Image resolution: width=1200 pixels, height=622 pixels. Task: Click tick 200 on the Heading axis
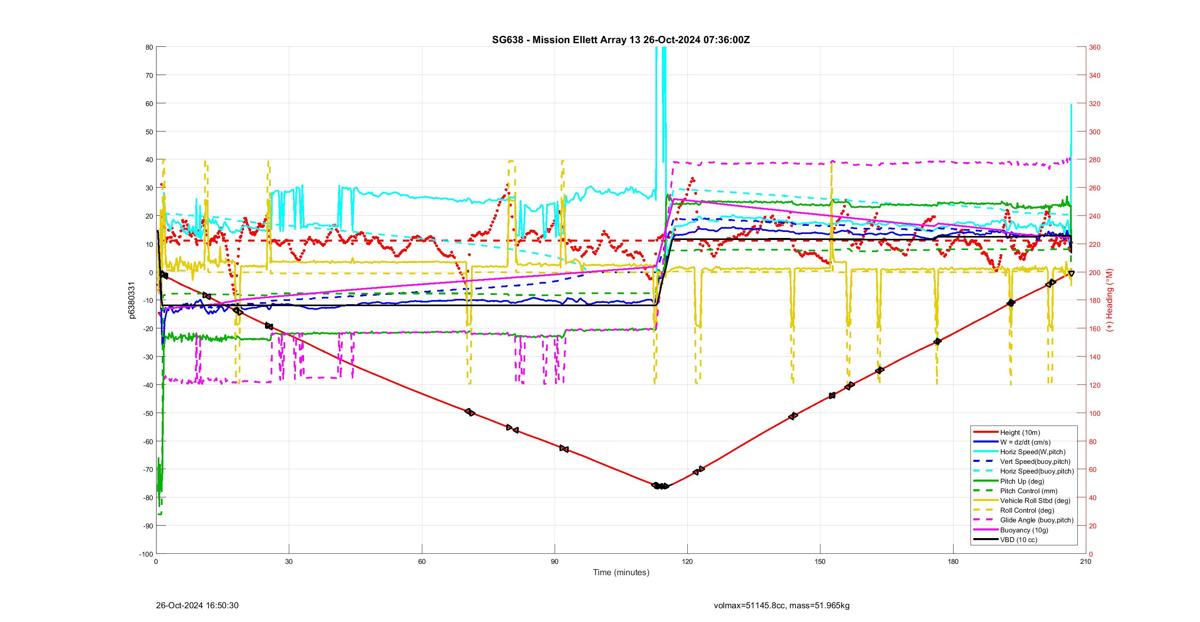tap(1094, 273)
